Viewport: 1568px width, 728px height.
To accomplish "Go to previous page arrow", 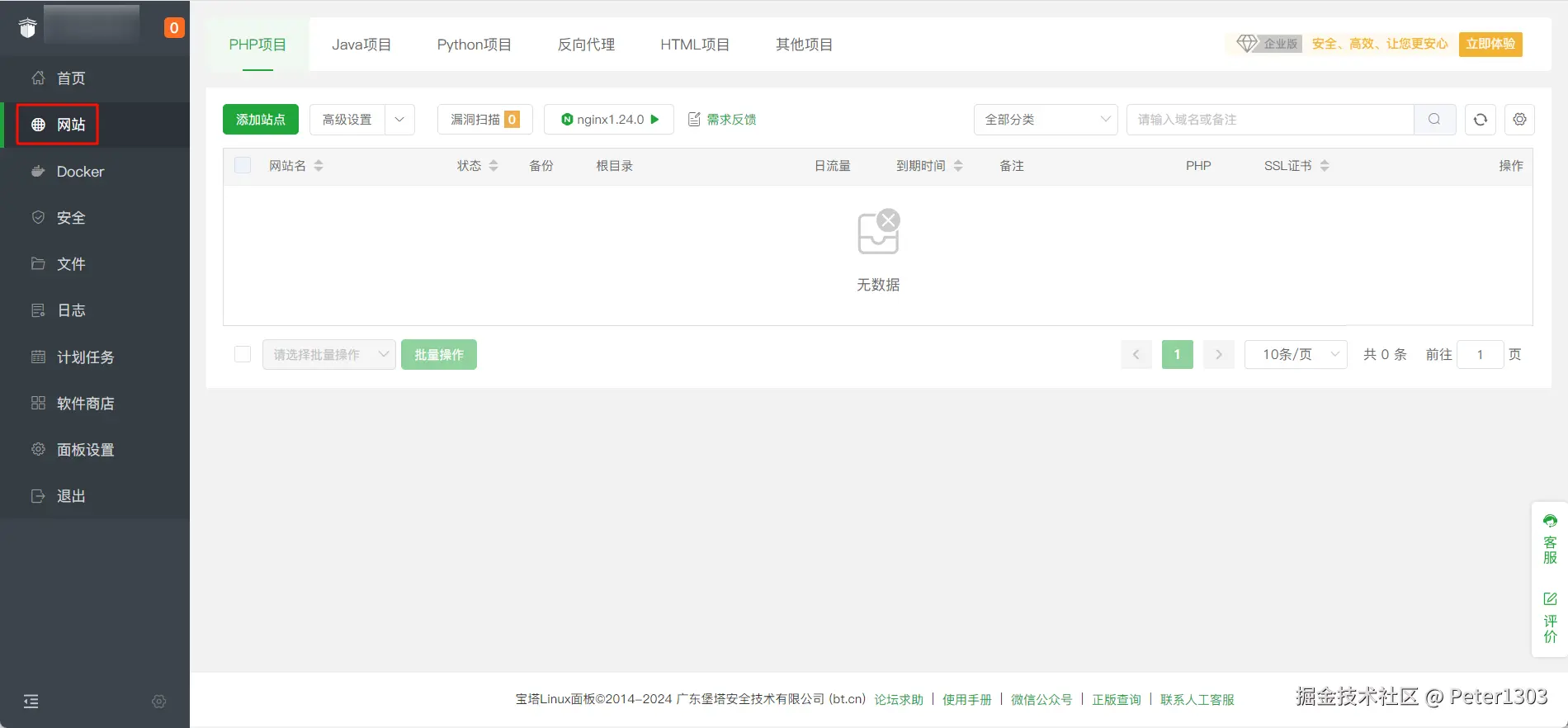I will (1136, 355).
